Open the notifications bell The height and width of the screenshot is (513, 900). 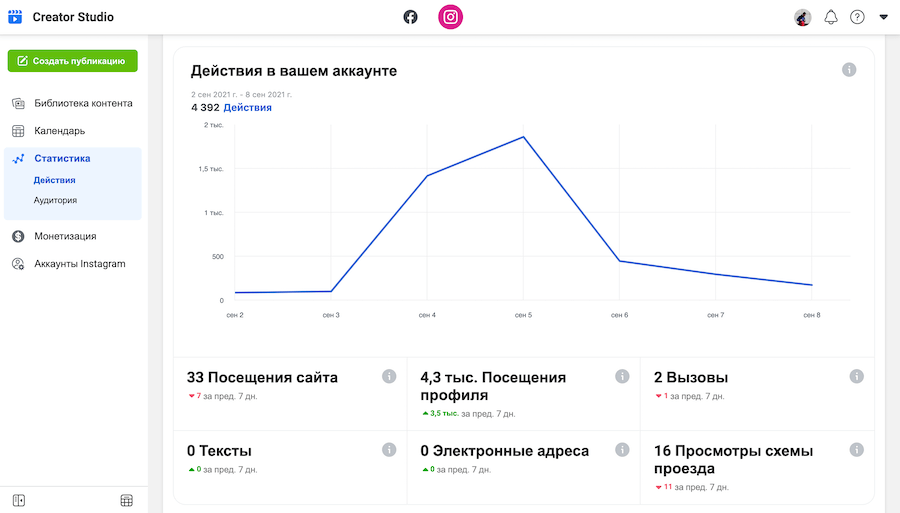[831, 17]
